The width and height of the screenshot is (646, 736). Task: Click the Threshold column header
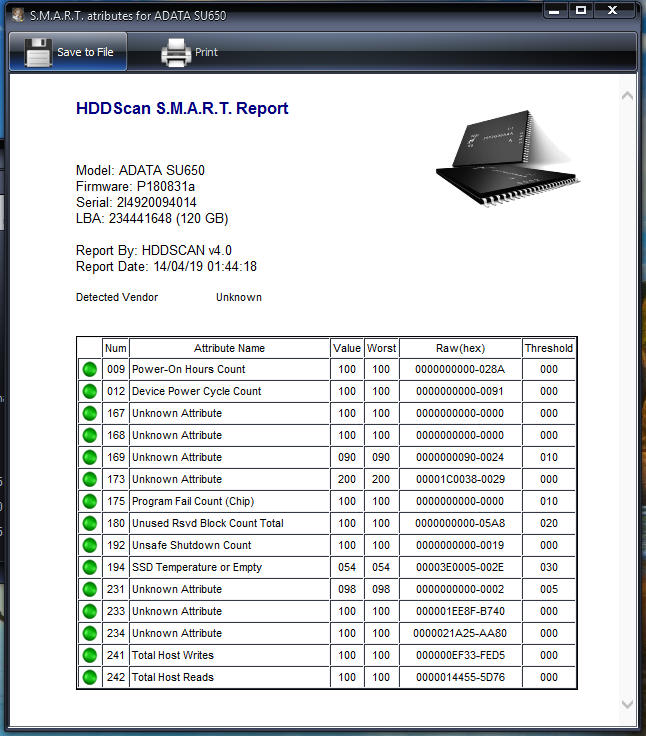coord(549,348)
